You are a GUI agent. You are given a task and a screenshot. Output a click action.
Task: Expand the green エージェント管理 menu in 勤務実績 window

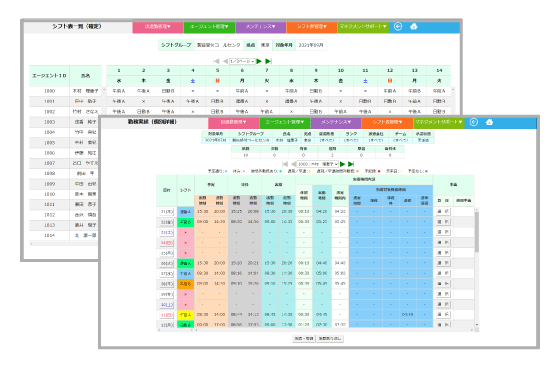pyautogui.click(x=285, y=122)
